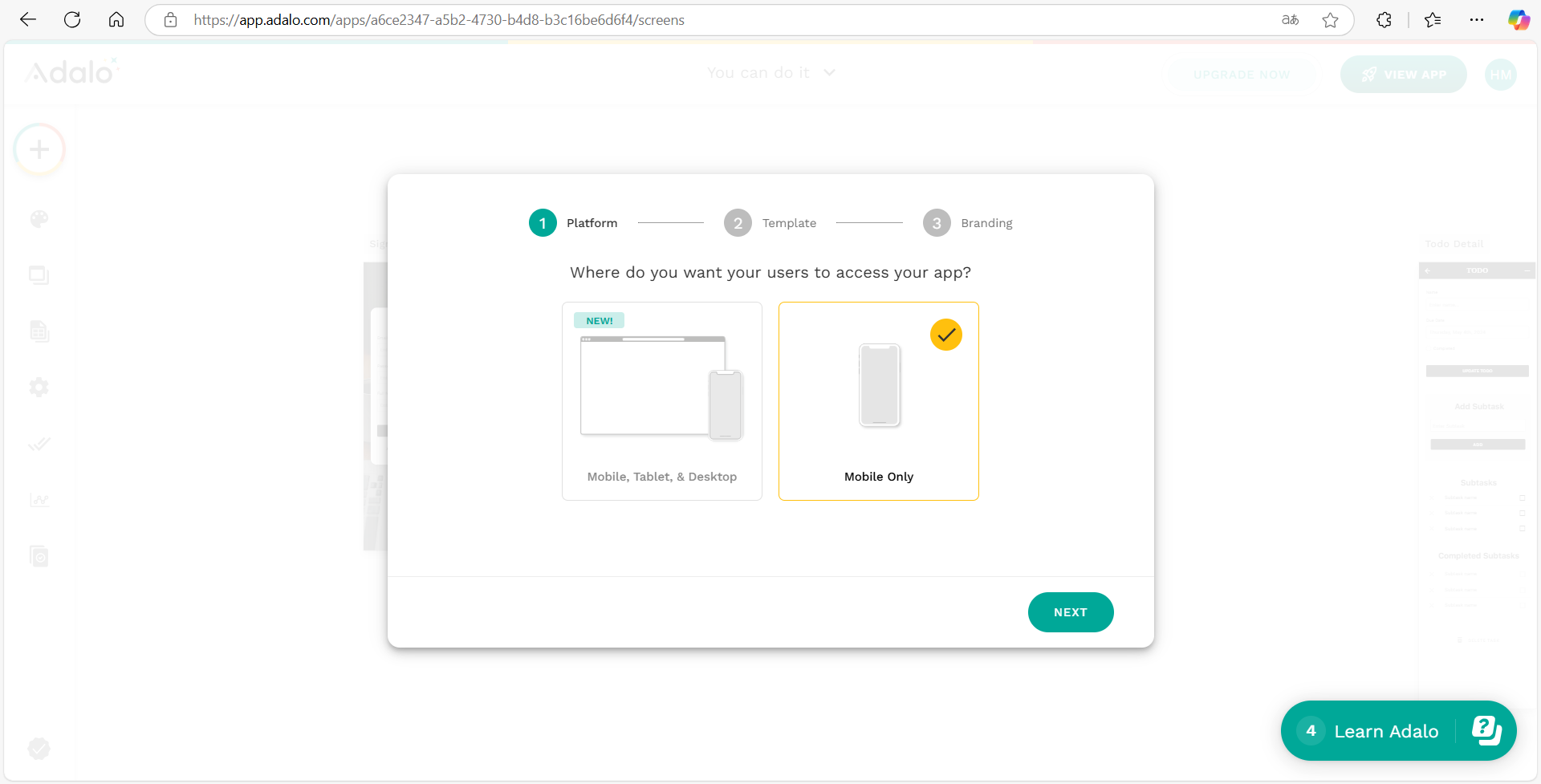Open the app name dropdown 'You can do it'
1541x784 pixels.
pos(771,73)
